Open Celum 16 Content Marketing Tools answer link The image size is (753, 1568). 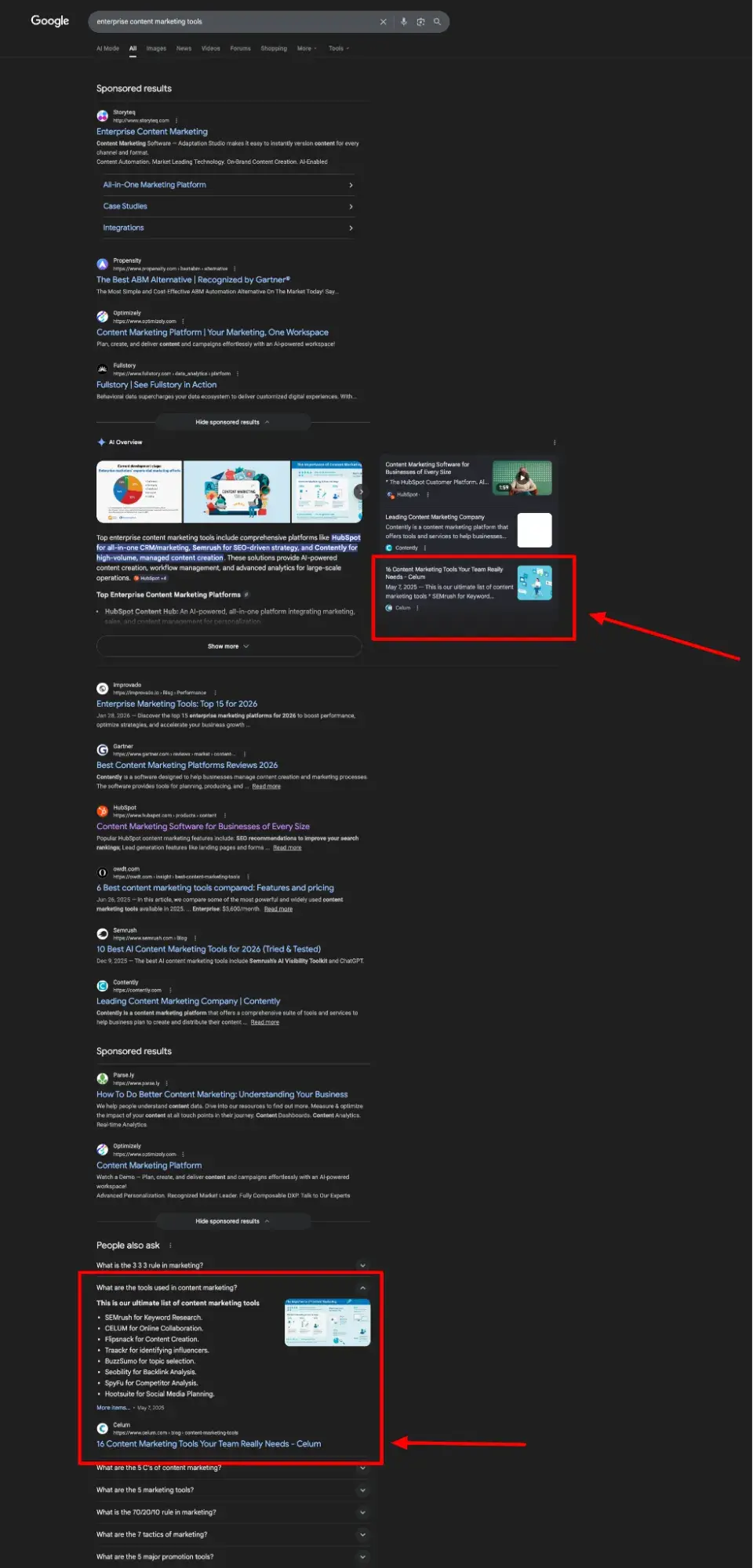pyautogui.click(x=209, y=1444)
